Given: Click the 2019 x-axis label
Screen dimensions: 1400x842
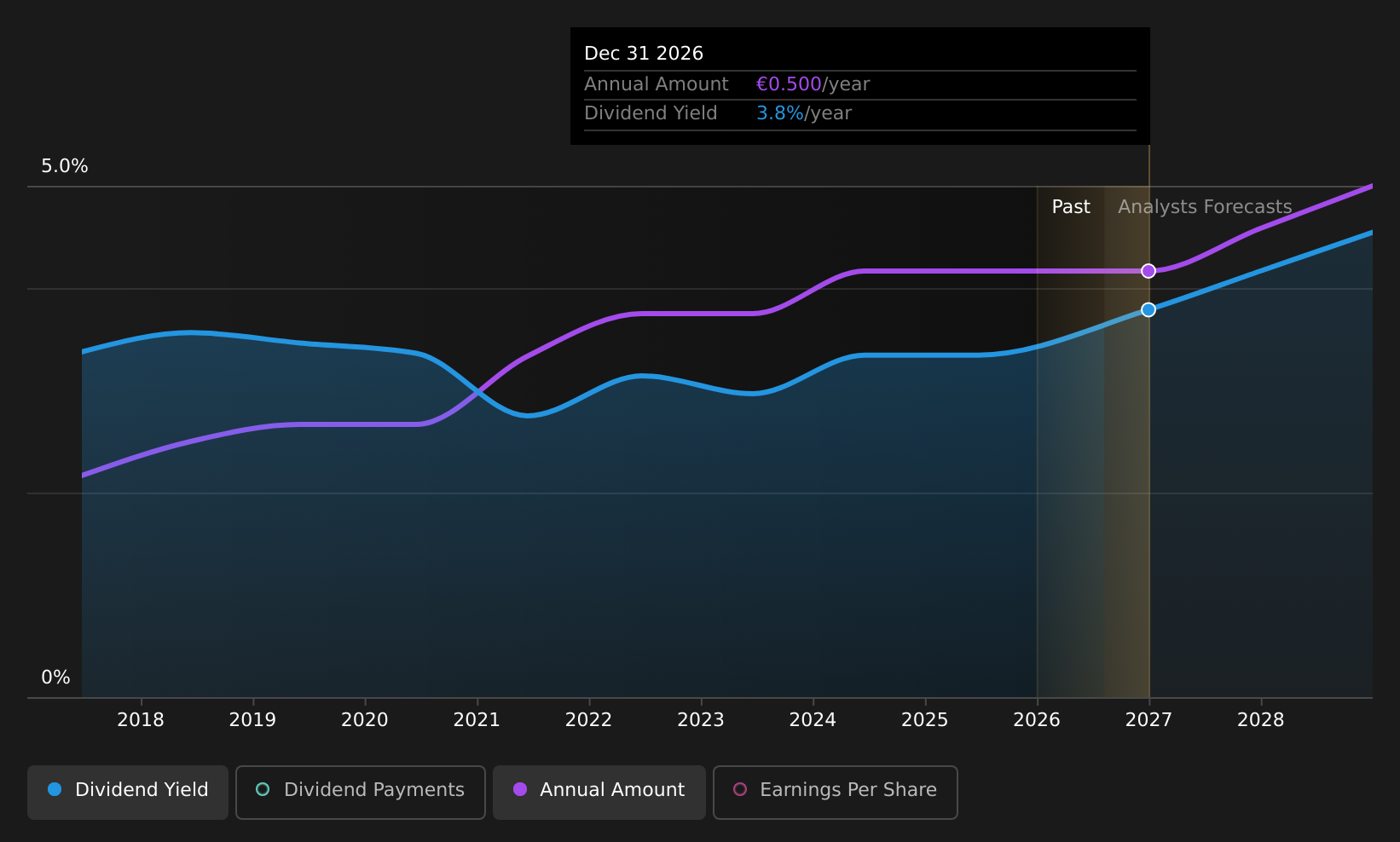Looking at the screenshot, I should tap(252, 720).
